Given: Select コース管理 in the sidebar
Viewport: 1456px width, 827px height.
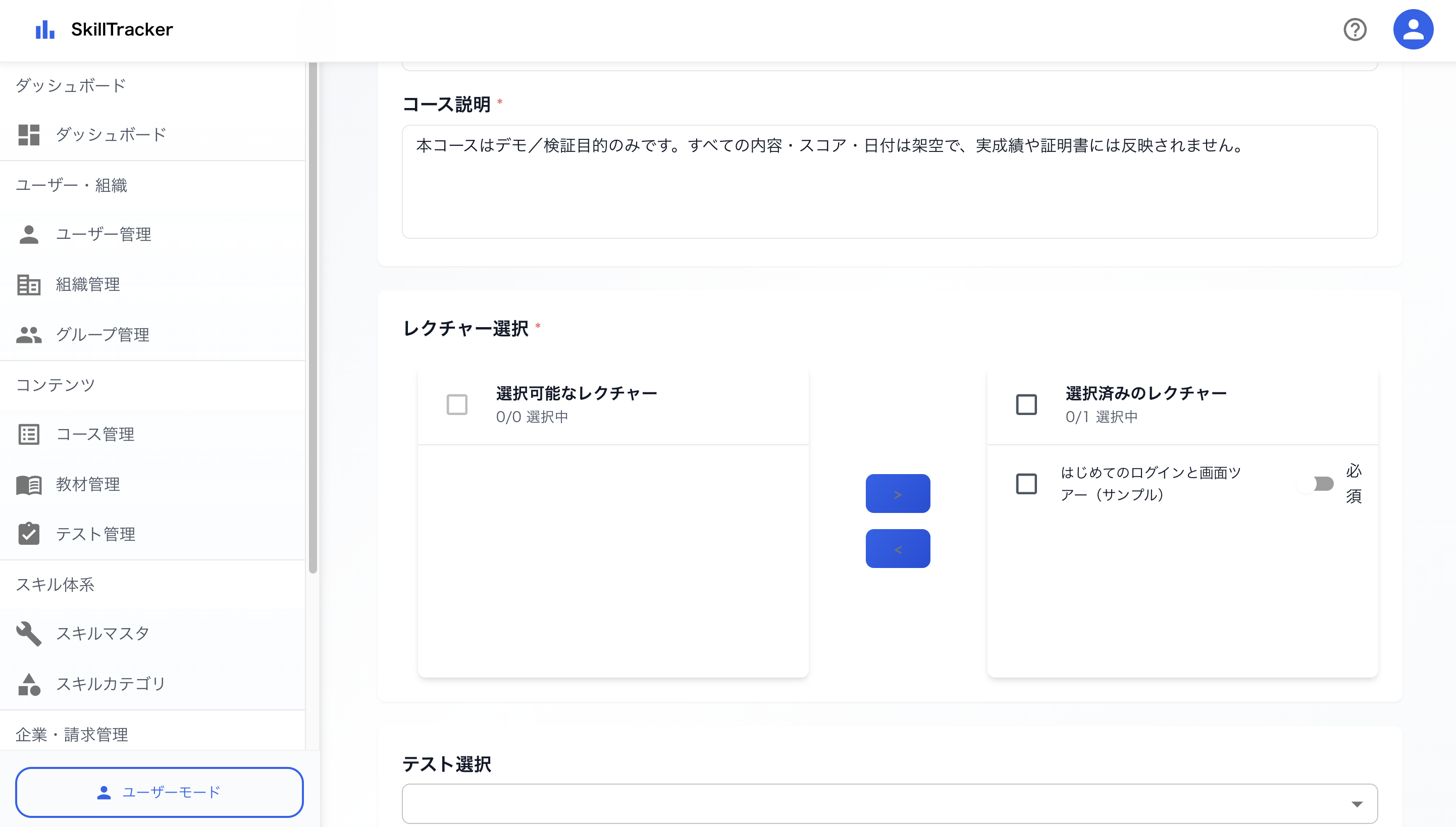Looking at the screenshot, I should point(95,435).
